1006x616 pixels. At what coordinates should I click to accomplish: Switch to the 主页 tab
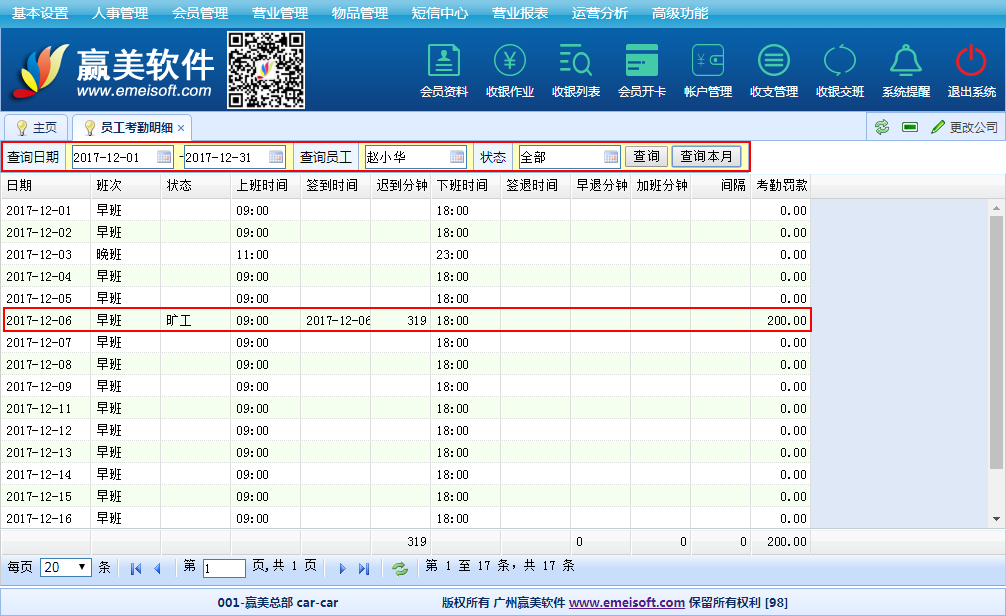[x=36, y=128]
